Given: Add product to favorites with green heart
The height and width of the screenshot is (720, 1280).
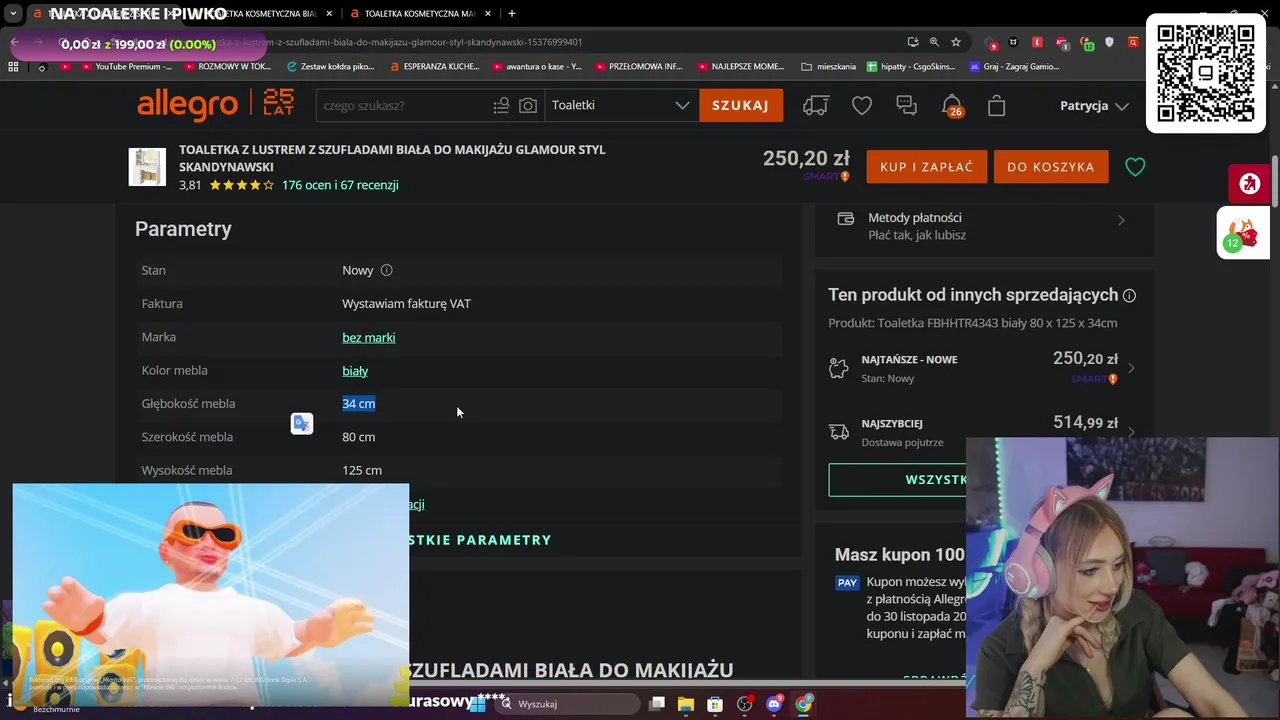Looking at the screenshot, I should tap(1135, 167).
